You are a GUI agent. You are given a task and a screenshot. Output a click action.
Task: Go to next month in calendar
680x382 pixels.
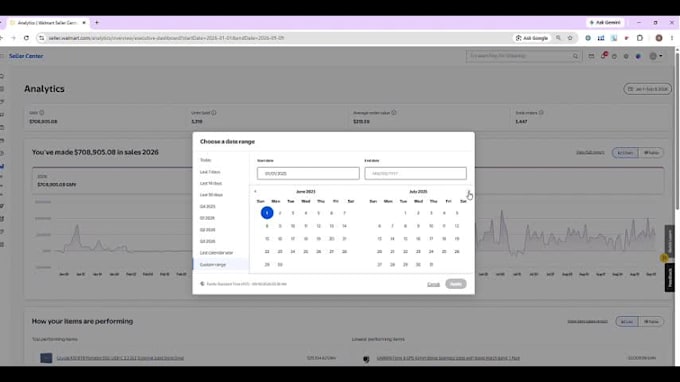[x=468, y=191]
